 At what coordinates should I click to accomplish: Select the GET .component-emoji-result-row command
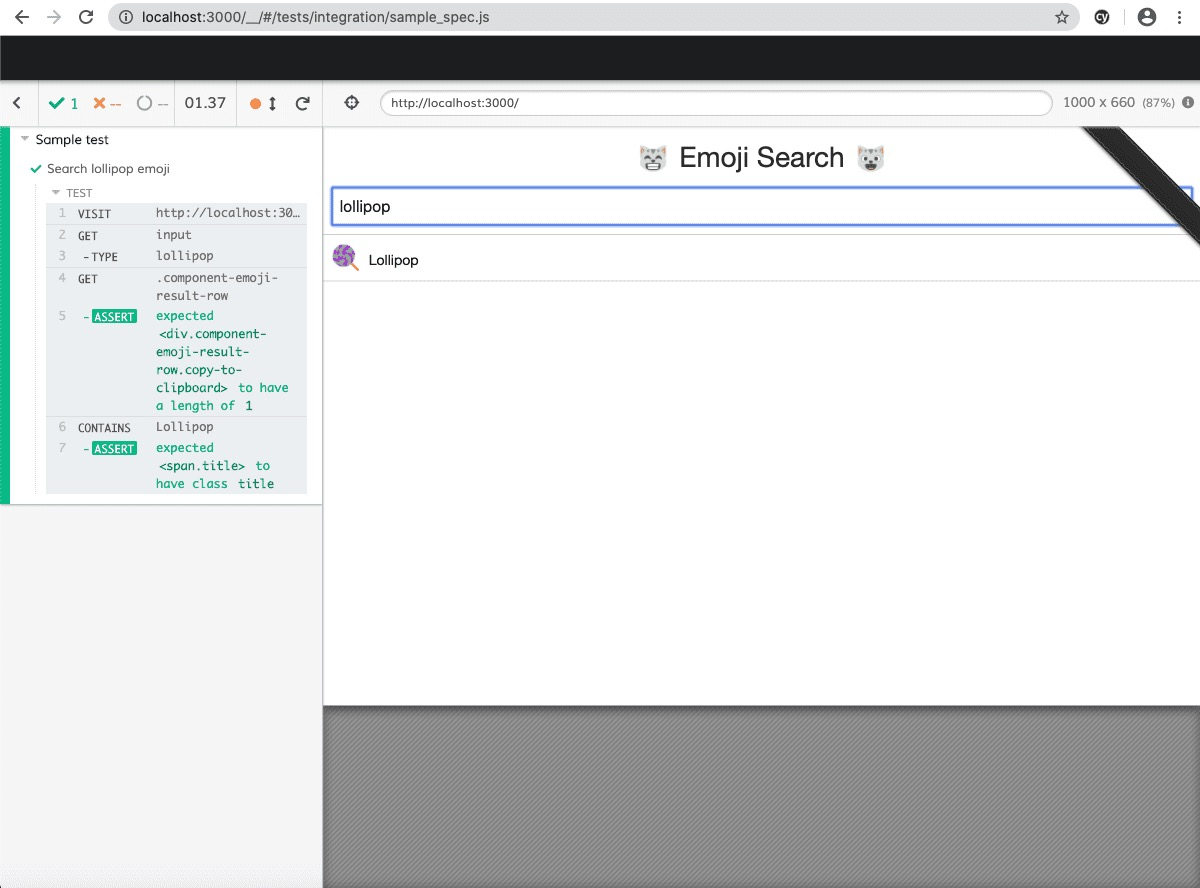(177, 287)
